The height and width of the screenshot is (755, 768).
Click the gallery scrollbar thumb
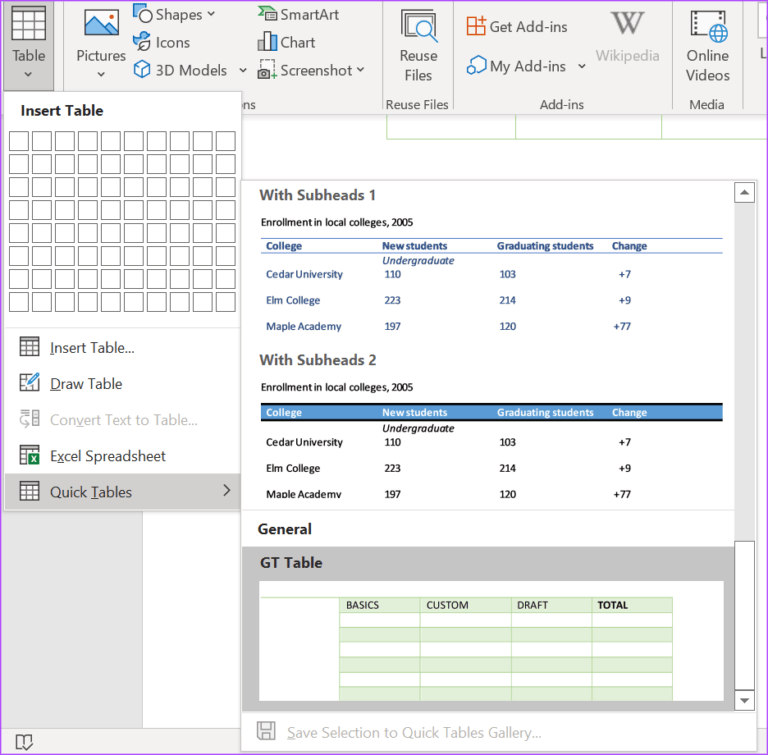point(744,615)
